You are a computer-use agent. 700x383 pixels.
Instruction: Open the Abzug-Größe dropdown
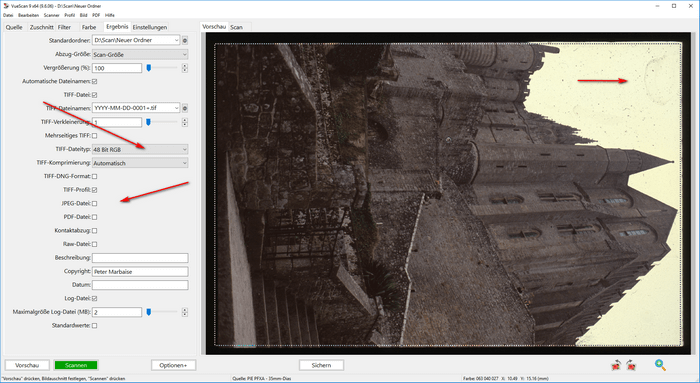pyautogui.click(x=140, y=54)
